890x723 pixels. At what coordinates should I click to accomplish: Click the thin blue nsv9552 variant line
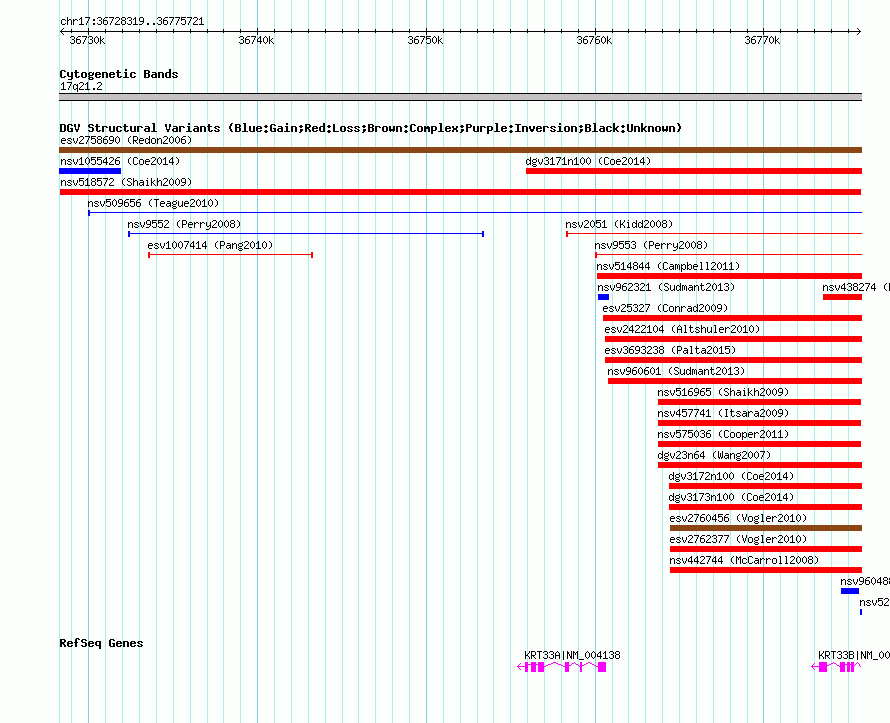(x=305, y=234)
